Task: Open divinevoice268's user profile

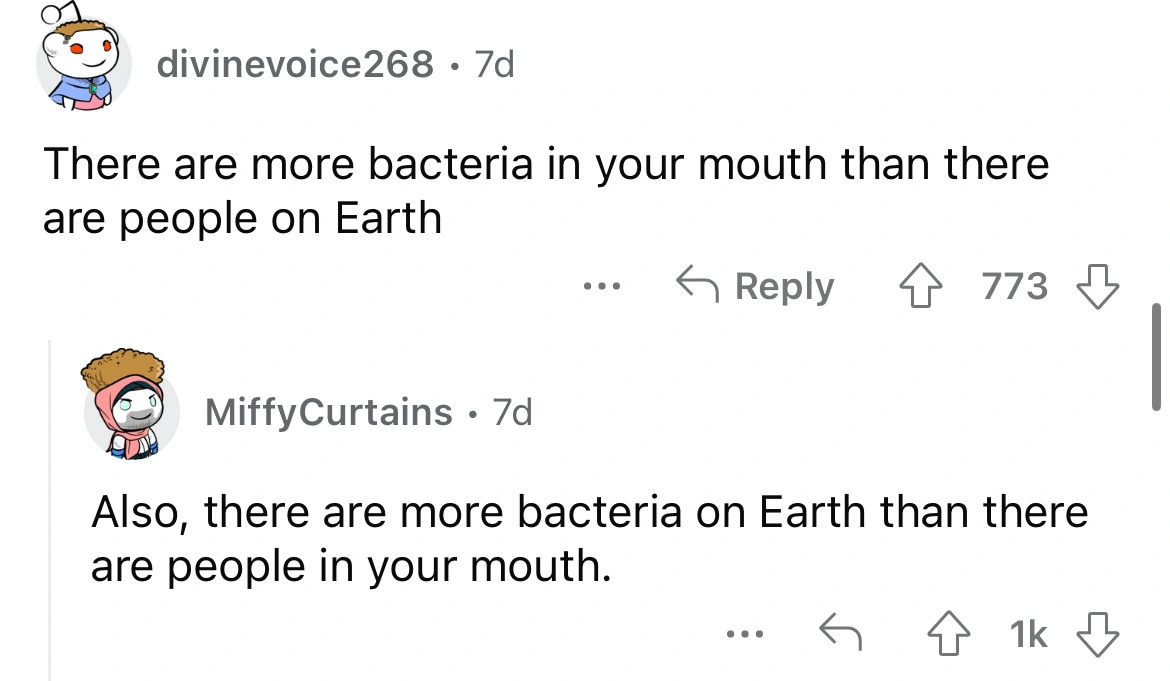Action: click(295, 65)
